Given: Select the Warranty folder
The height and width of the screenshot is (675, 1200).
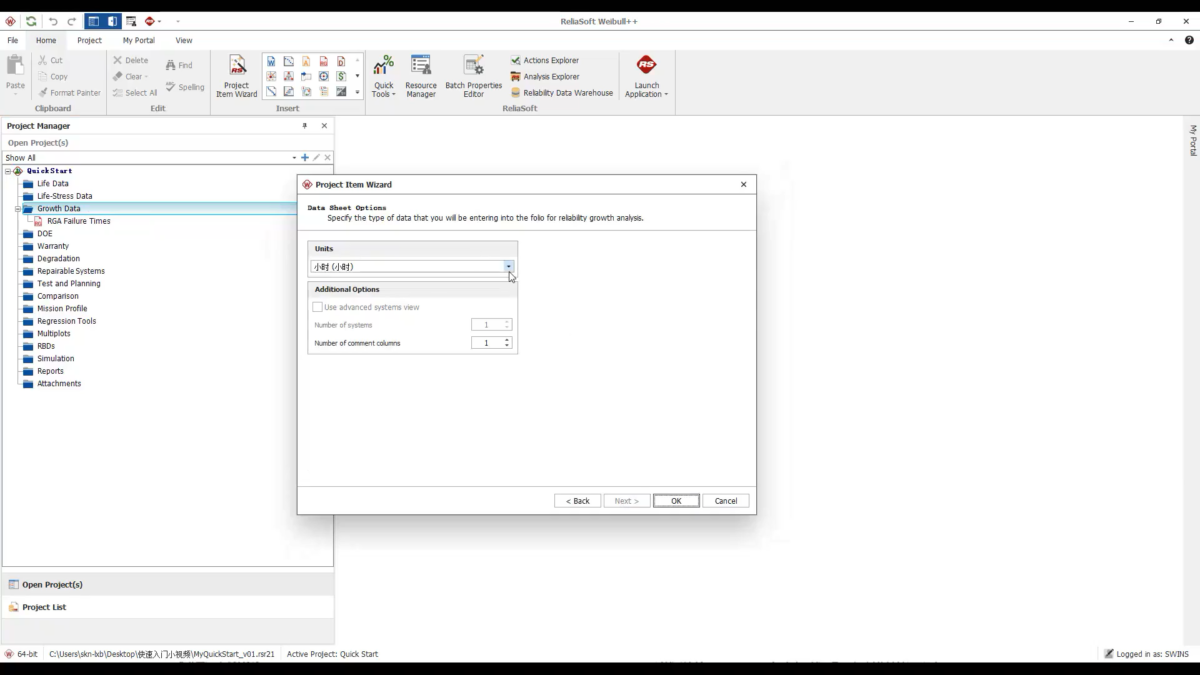Looking at the screenshot, I should [x=53, y=246].
